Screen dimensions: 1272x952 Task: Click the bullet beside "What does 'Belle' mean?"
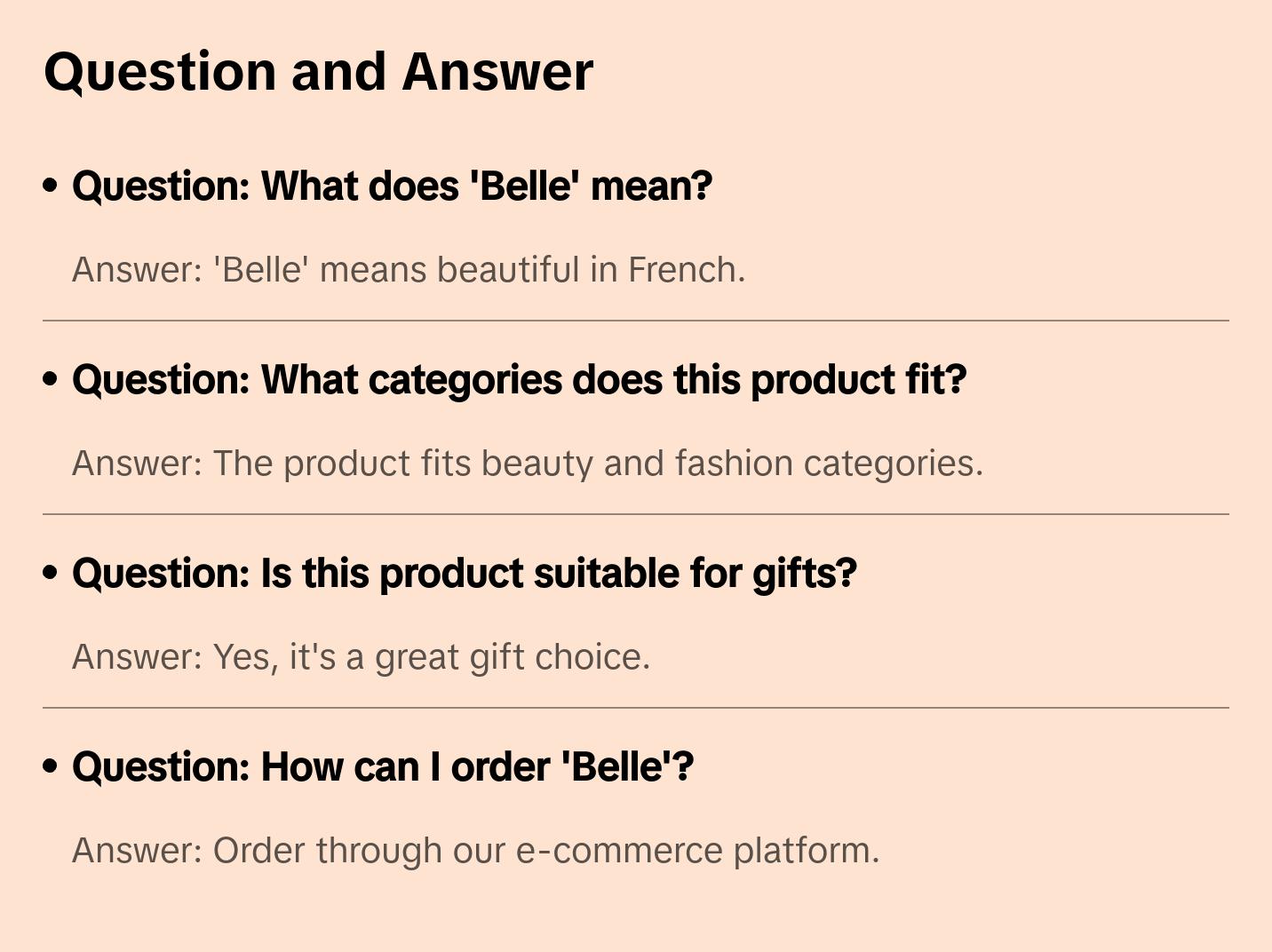[x=51, y=186]
